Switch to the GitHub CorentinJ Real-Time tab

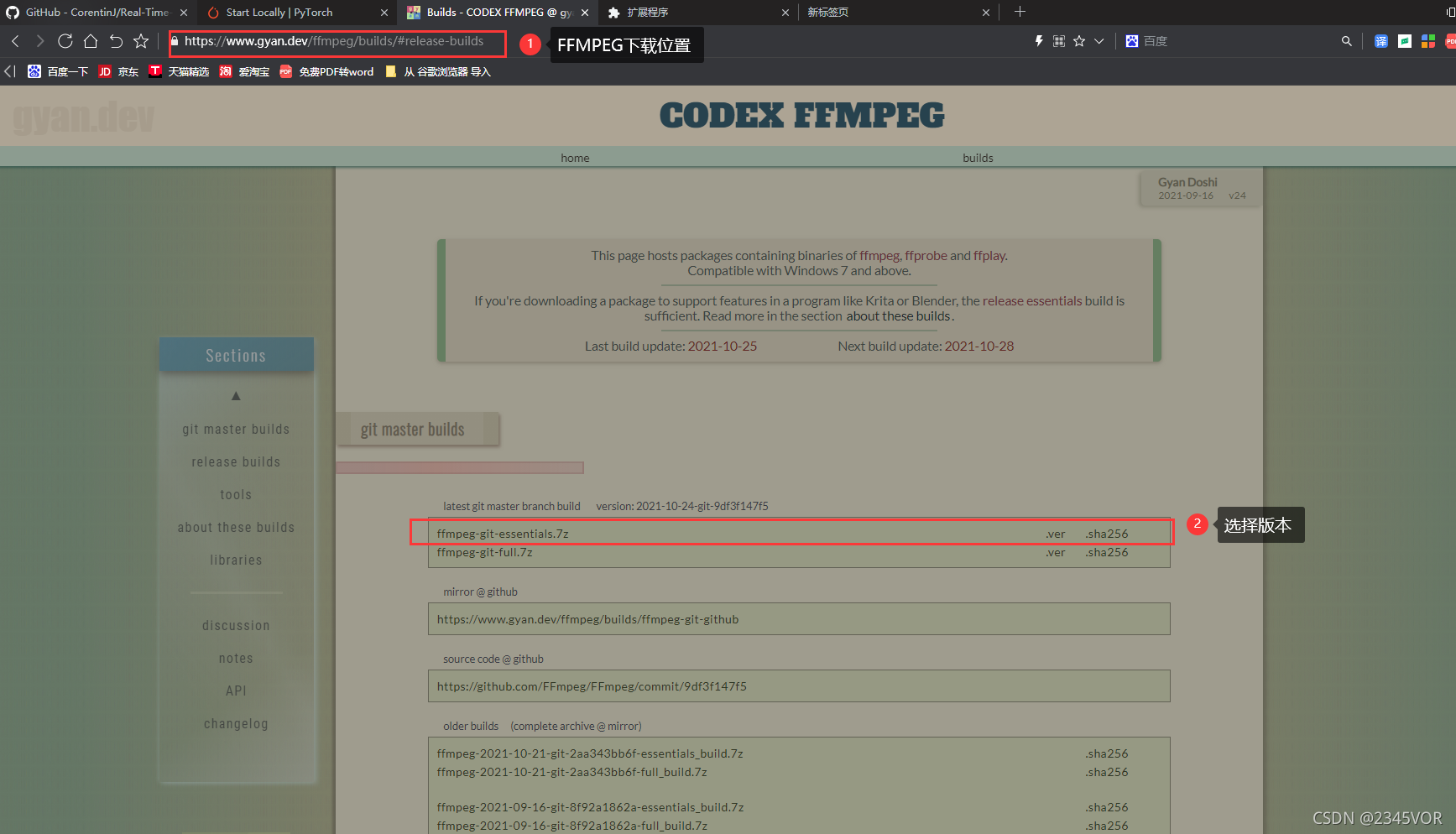pos(87,13)
